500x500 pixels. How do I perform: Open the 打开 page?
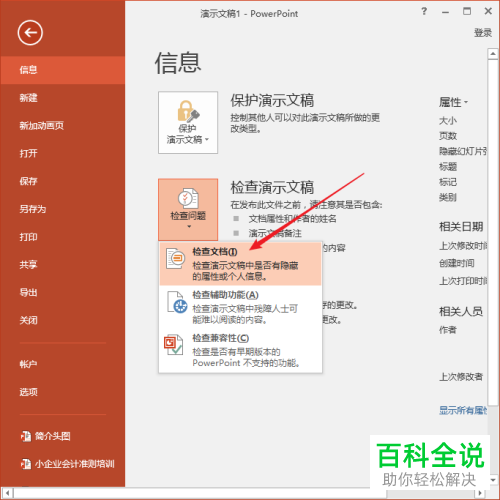(63, 153)
